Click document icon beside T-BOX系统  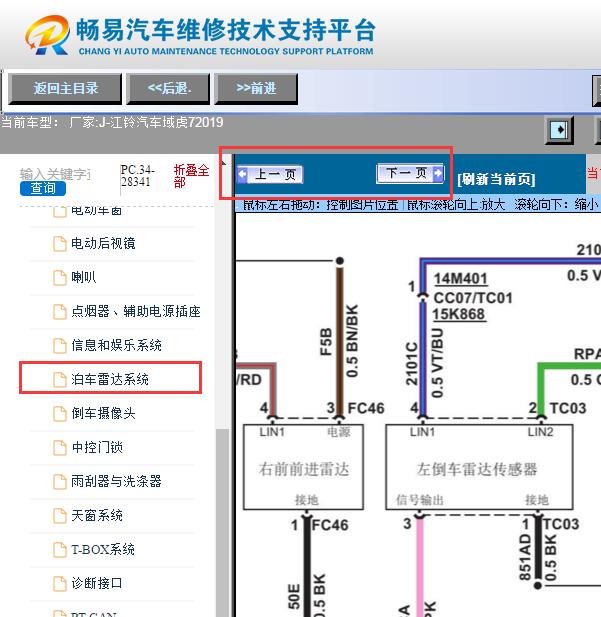point(59,550)
